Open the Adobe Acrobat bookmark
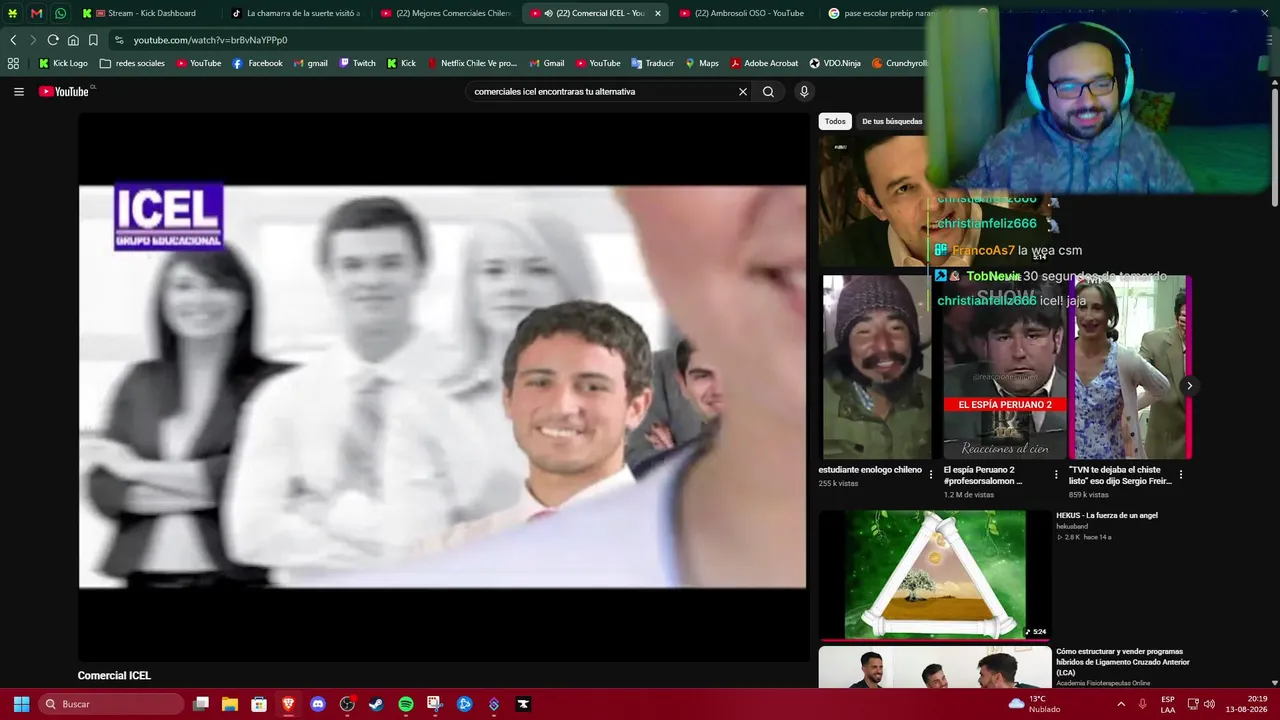Viewport: 1280px width, 720px height. tap(764, 63)
